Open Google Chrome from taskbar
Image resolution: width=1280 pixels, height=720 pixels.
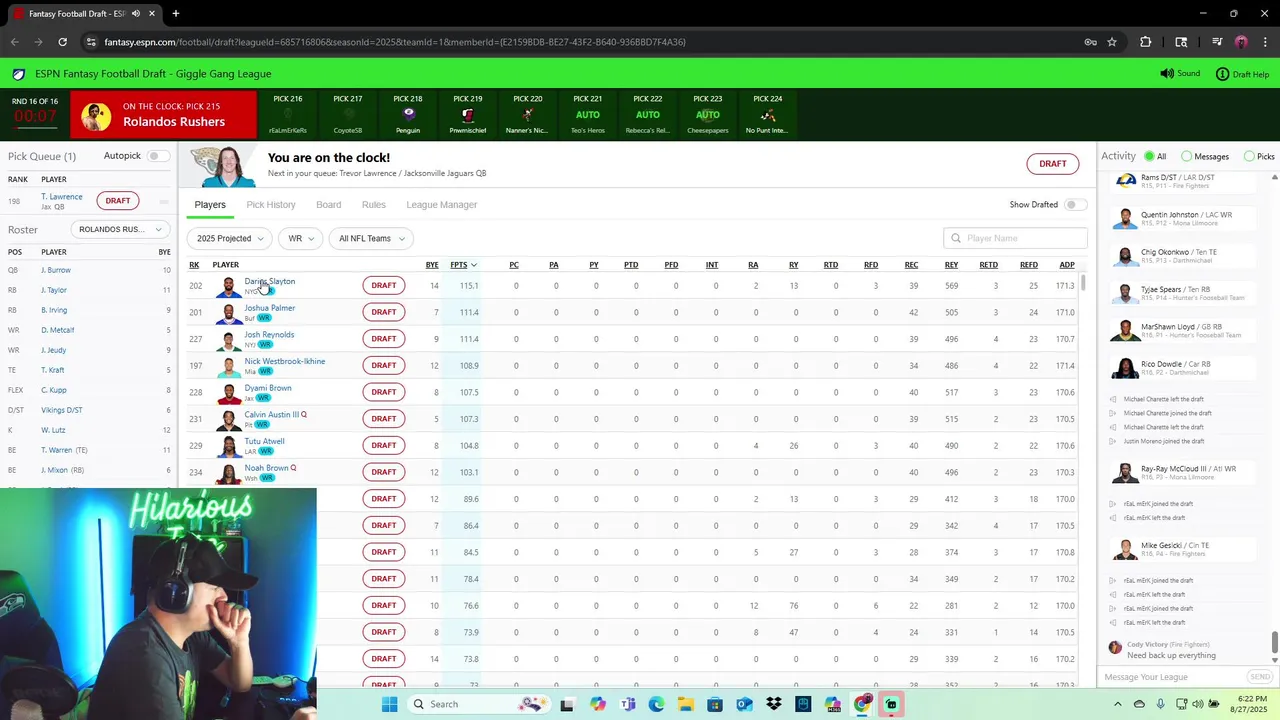(x=861, y=704)
